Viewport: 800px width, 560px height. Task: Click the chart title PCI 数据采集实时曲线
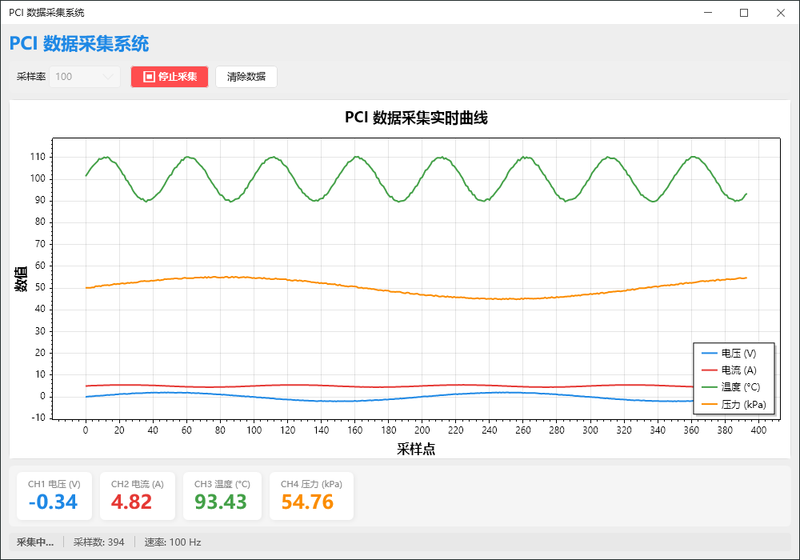pos(416,118)
